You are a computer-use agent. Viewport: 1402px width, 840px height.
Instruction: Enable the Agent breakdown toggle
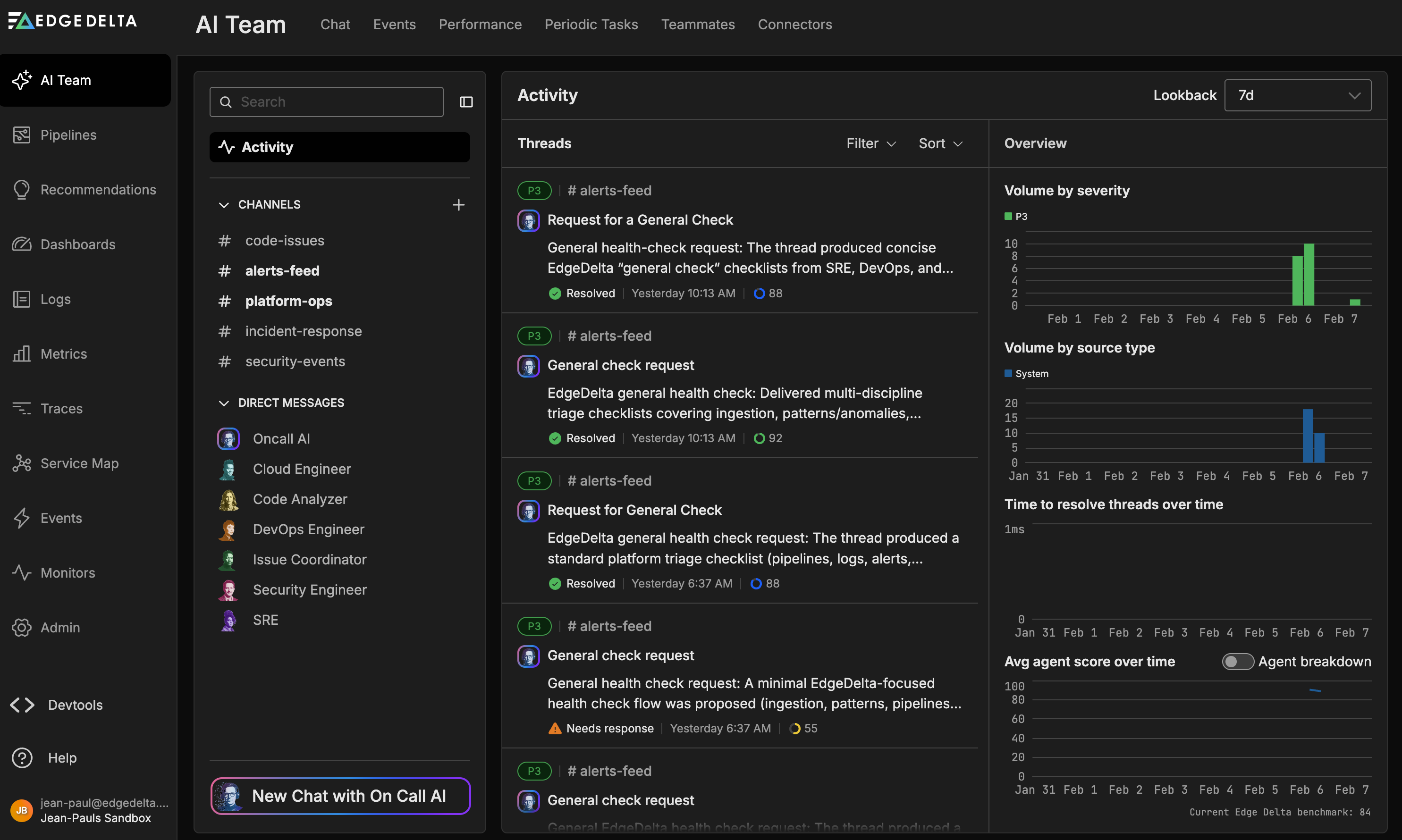pos(1238,661)
